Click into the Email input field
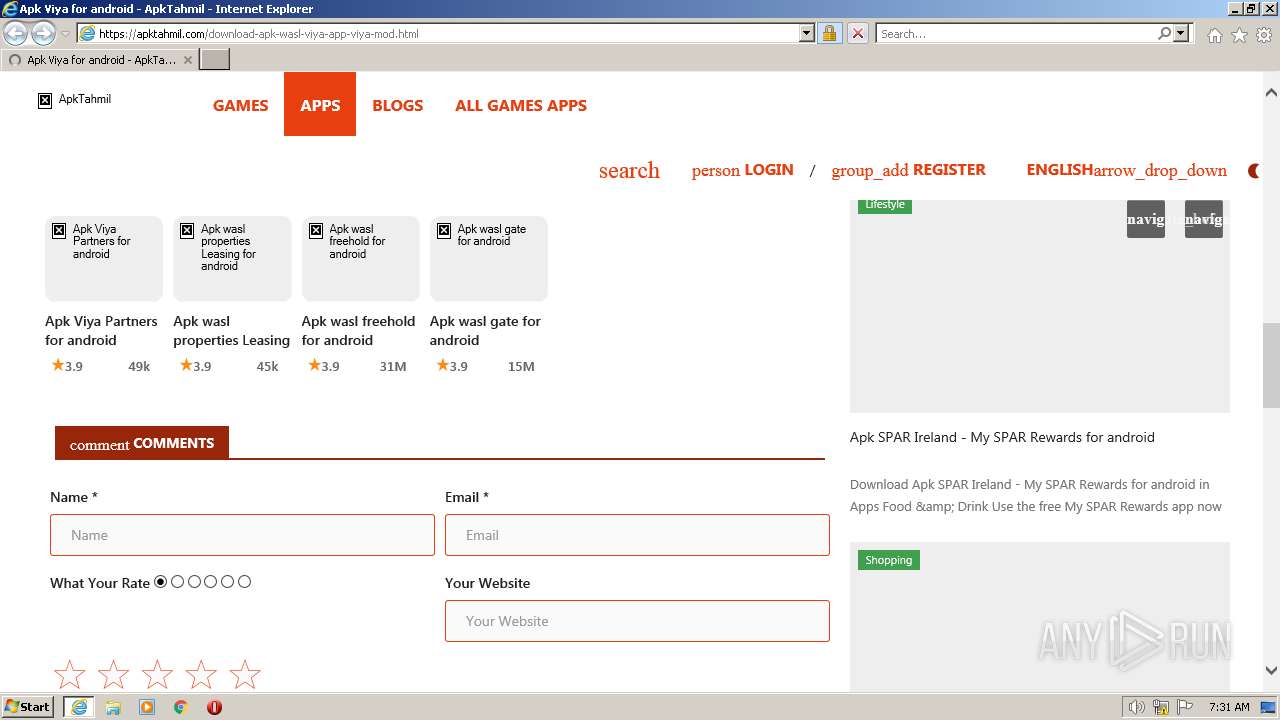This screenshot has height=720, width=1280. point(637,535)
